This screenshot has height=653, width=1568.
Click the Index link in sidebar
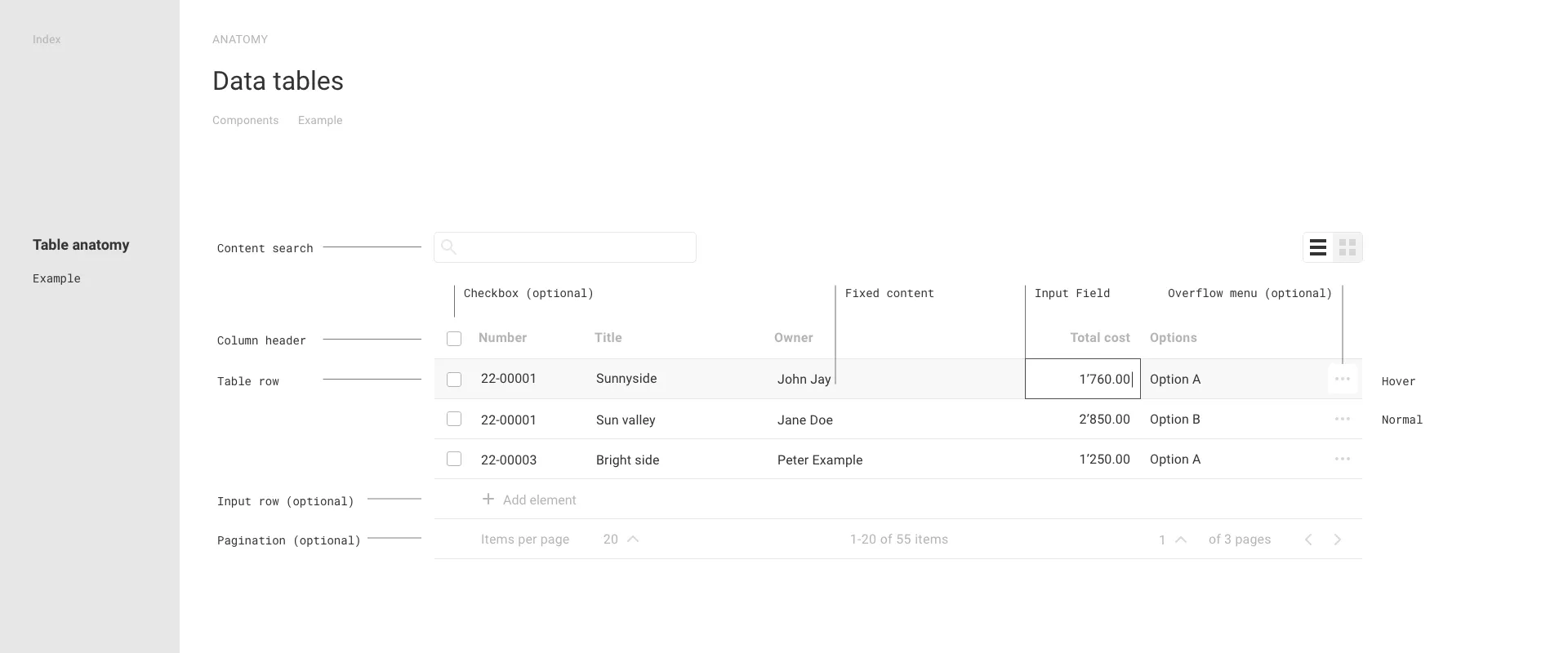(47, 39)
